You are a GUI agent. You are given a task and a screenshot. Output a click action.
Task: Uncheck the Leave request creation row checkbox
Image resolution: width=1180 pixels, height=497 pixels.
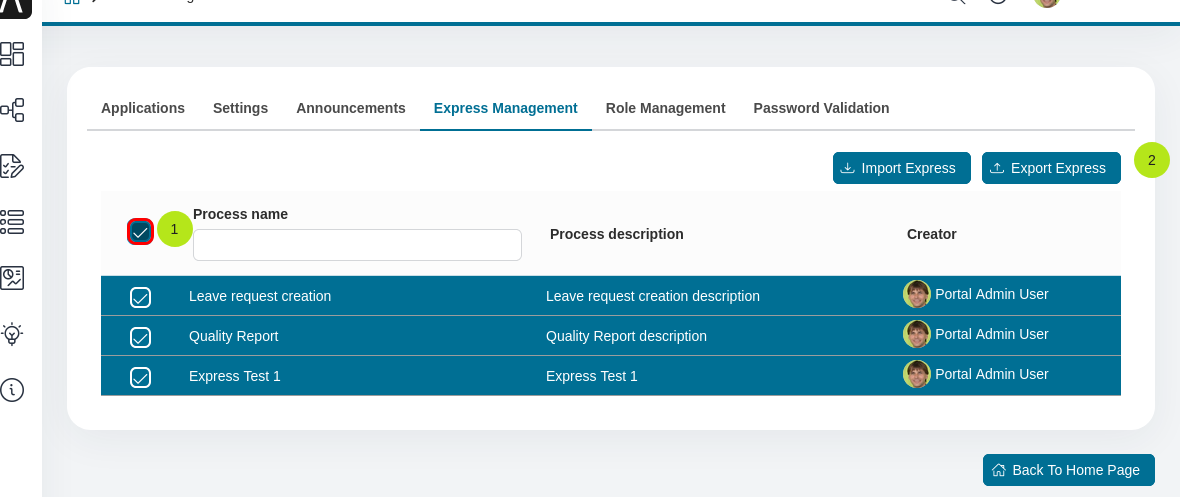[x=141, y=297]
